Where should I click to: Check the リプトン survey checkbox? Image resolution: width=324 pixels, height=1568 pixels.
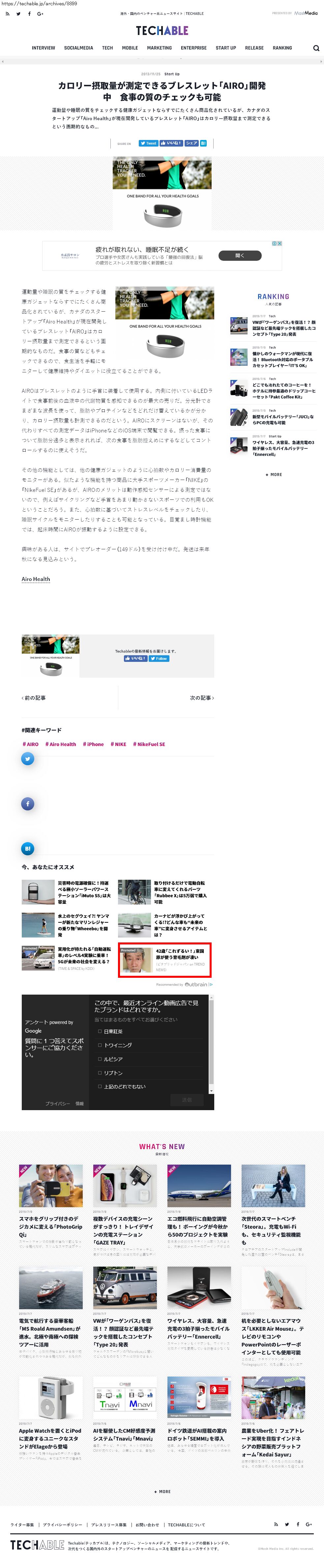(100, 1073)
